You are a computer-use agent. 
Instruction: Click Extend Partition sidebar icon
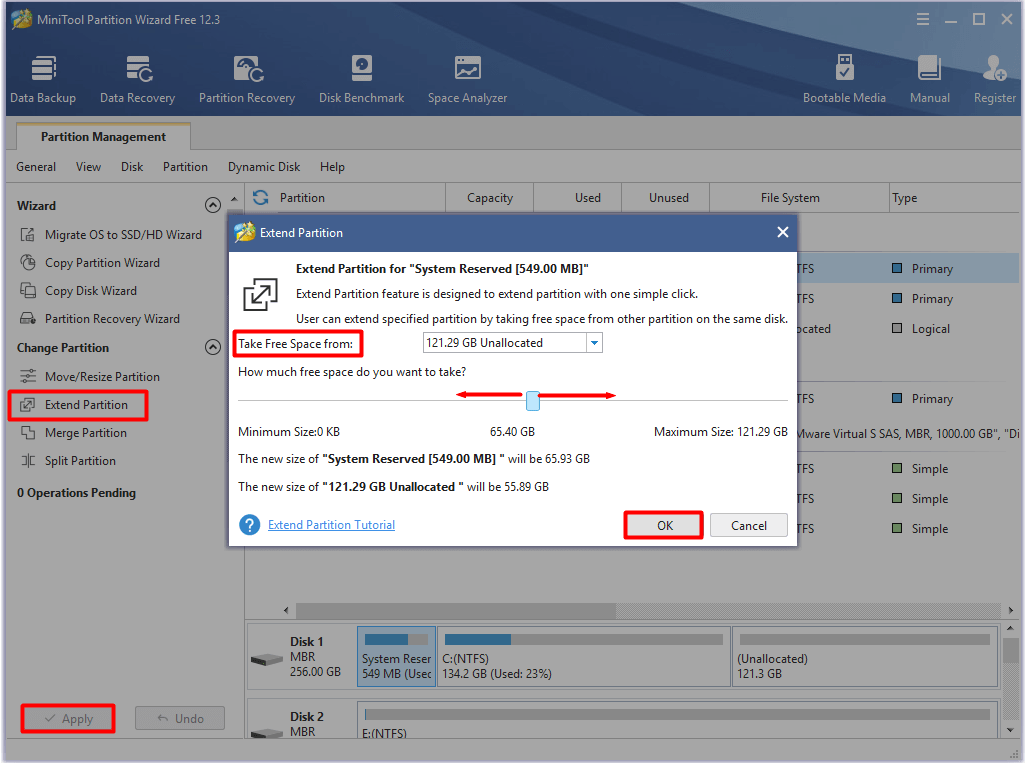(27, 405)
